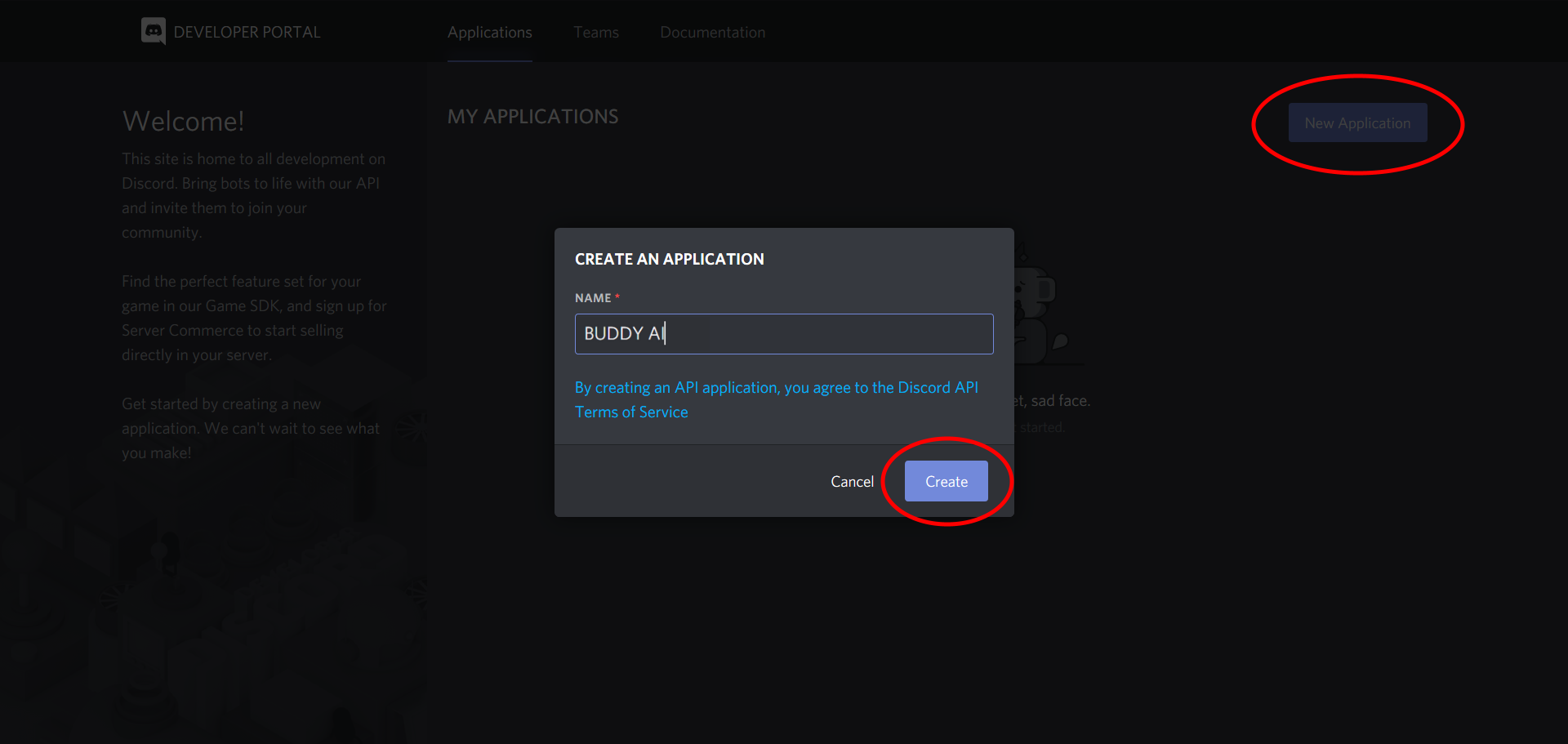Click the Discord logo icon in header

pos(154,31)
